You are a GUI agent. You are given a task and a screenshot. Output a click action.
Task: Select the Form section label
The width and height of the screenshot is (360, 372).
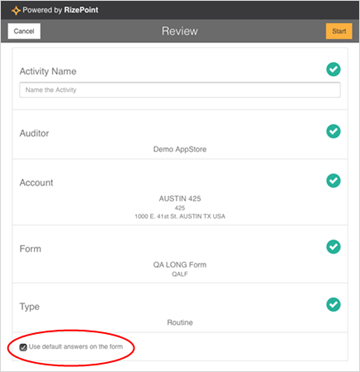[x=30, y=249]
